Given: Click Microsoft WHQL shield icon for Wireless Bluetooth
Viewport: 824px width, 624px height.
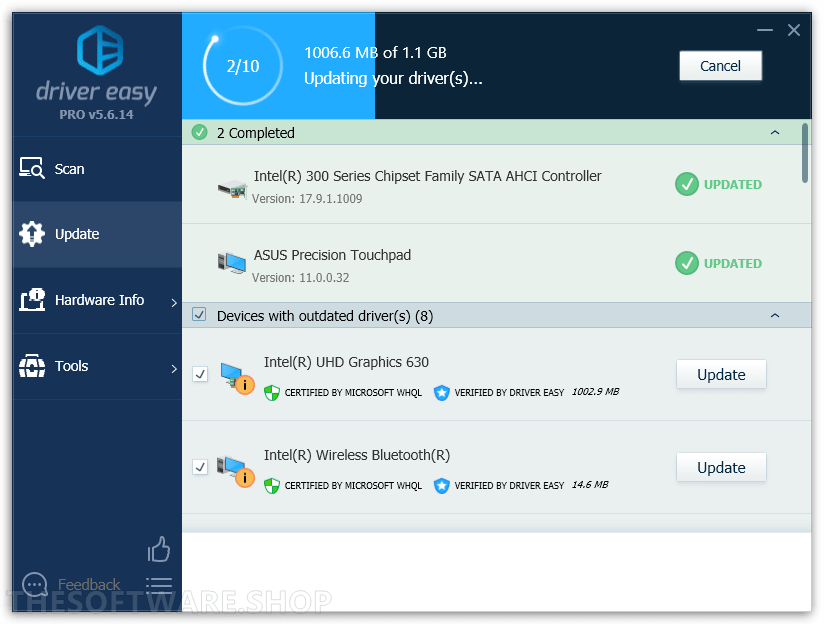Looking at the screenshot, I should [272, 486].
